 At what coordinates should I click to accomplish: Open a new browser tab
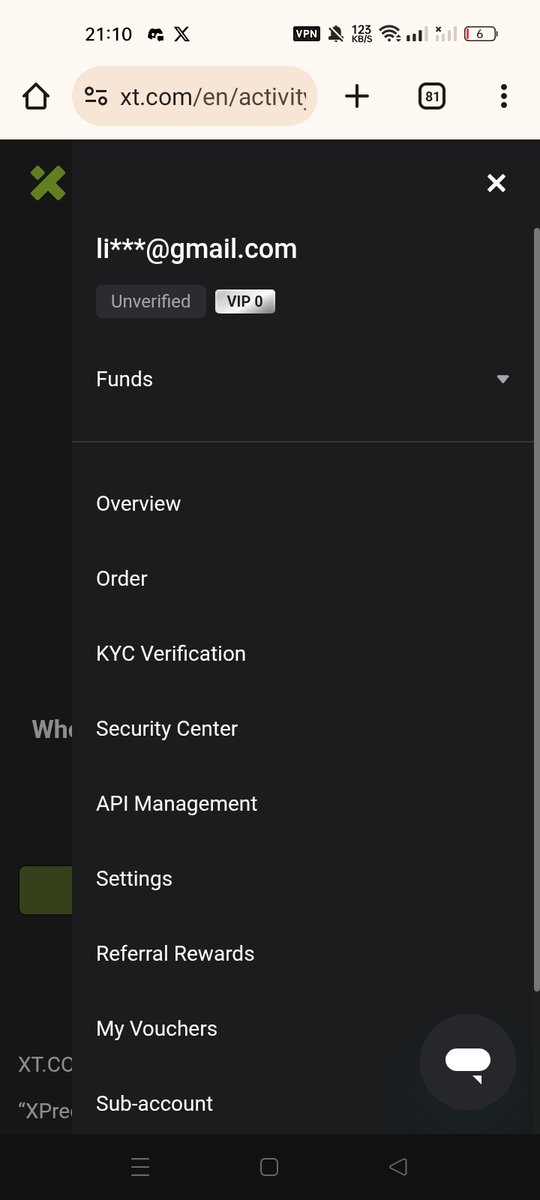[x=357, y=96]
